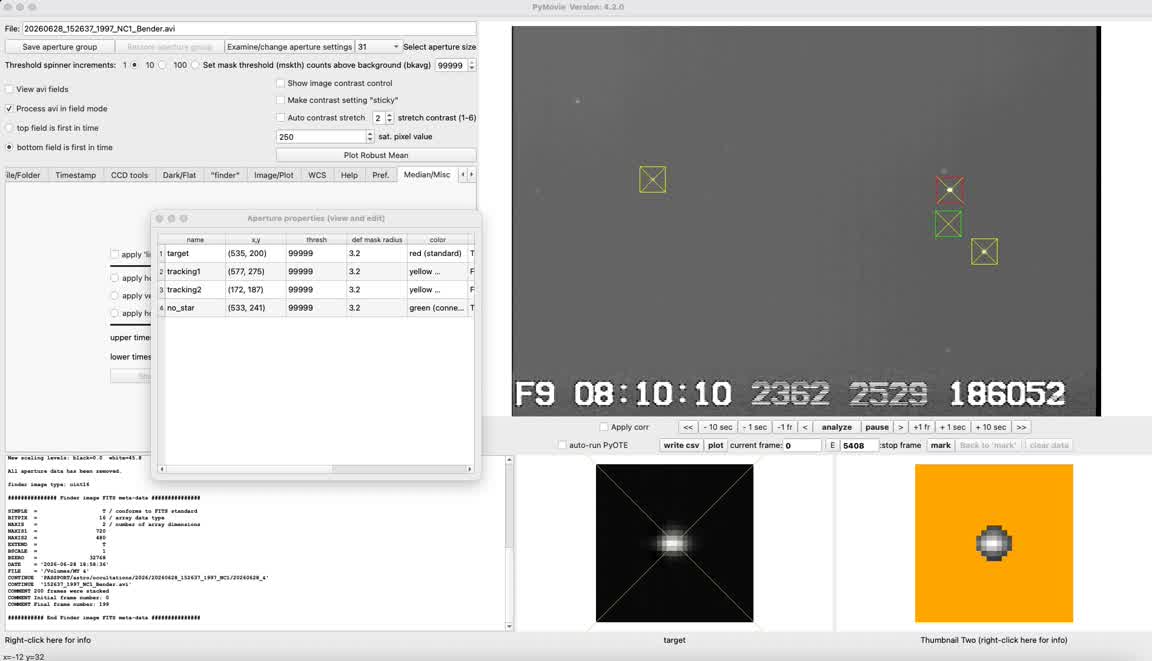The height and width of the screenshot is (661, 1152).
Task: Select the no_star aperture row
Action: pos(316,308)
